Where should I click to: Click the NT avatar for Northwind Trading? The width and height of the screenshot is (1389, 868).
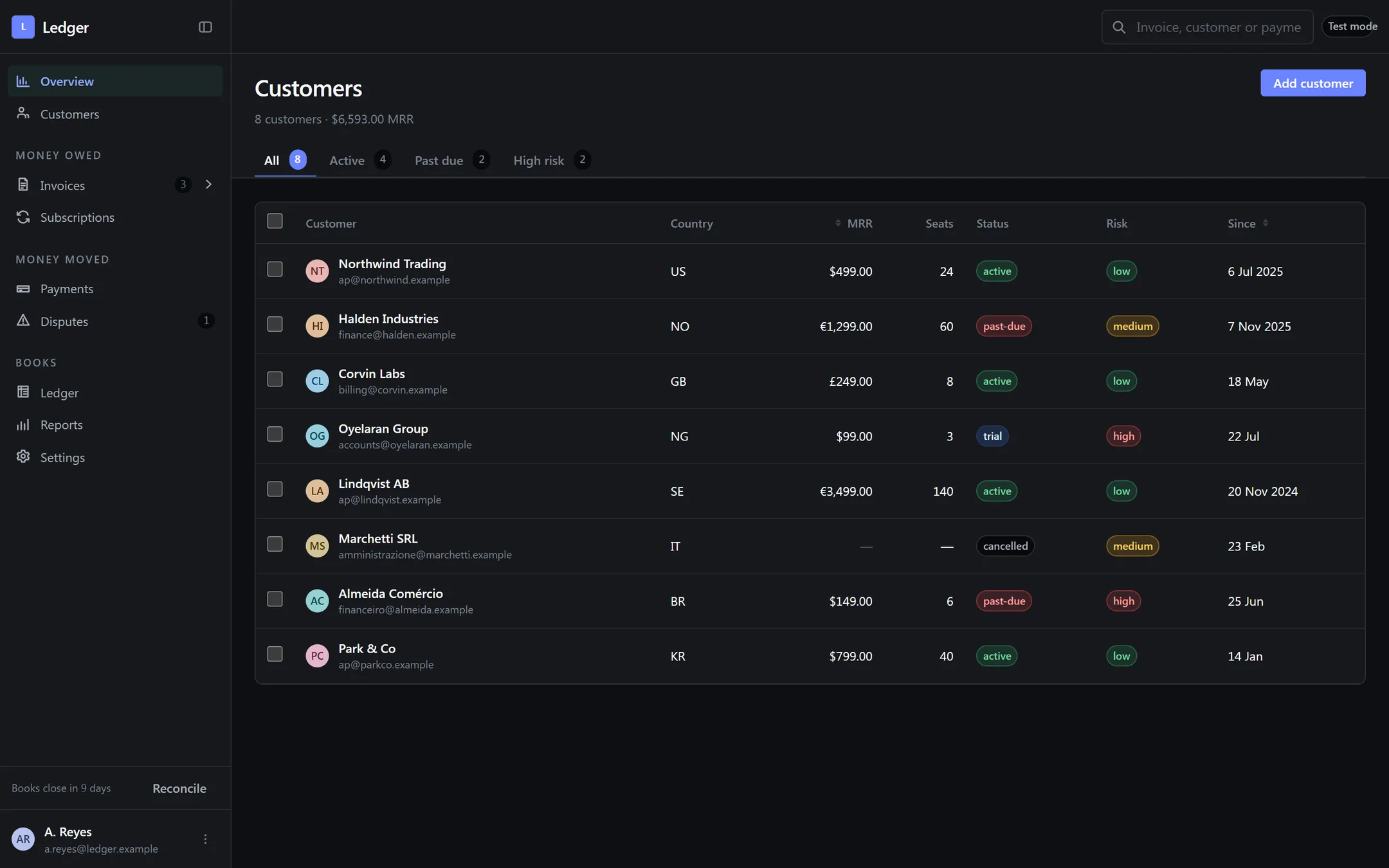317,271
